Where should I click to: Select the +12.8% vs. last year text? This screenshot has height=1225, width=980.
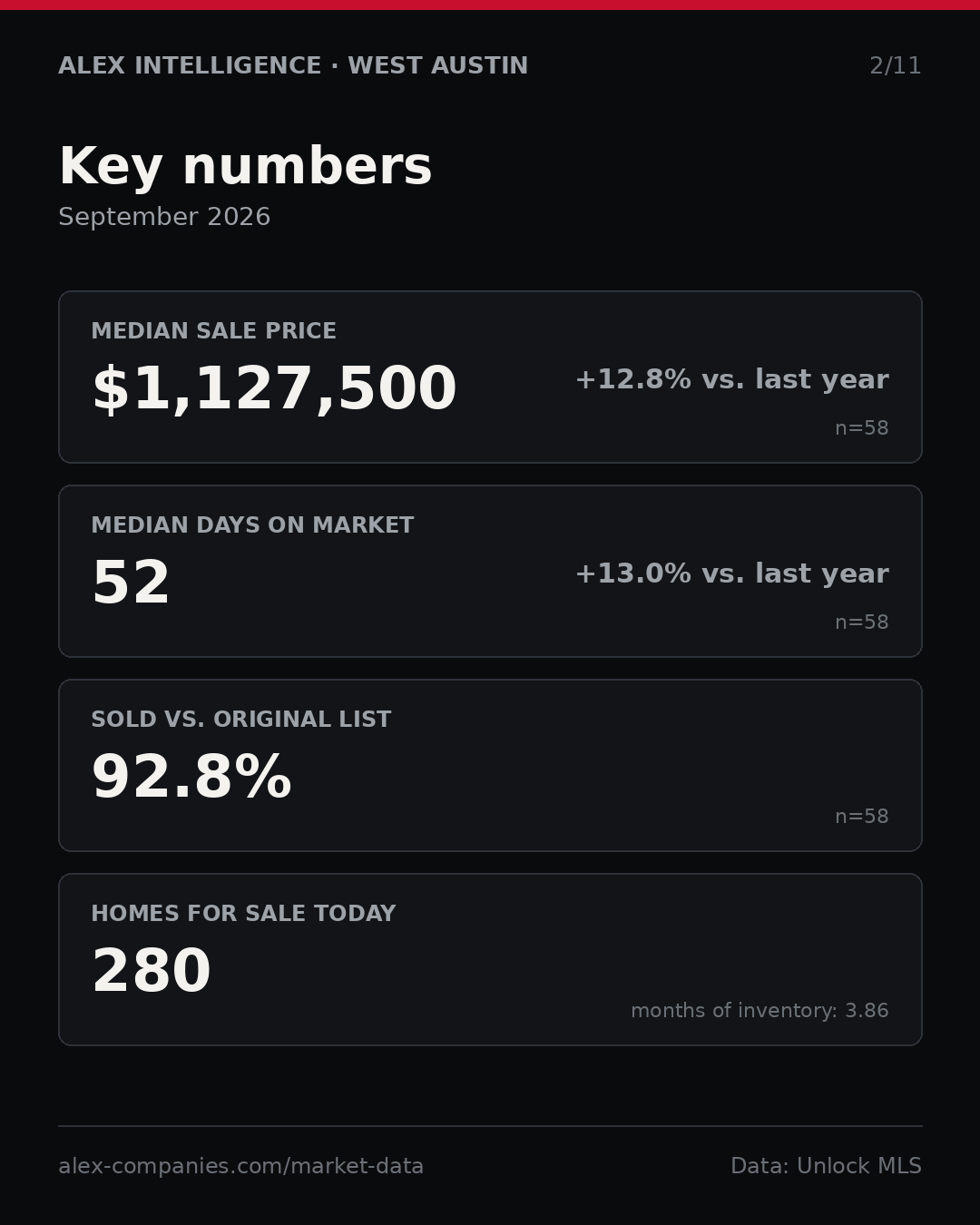pos(732,379)
